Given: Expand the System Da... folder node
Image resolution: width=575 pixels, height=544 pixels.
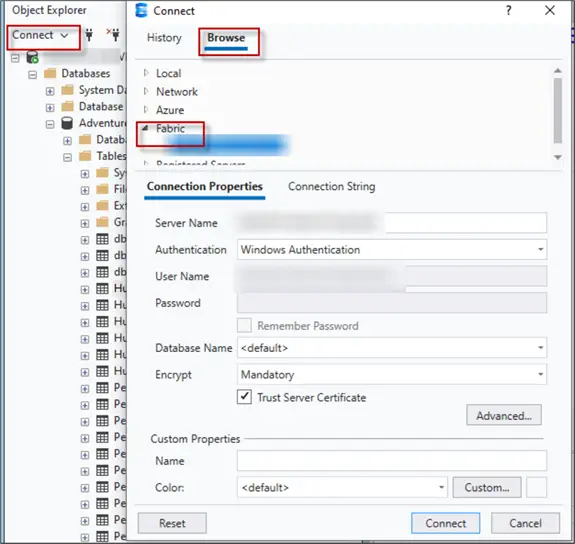Looking at the screenshot, I should [x=50, y=91].
